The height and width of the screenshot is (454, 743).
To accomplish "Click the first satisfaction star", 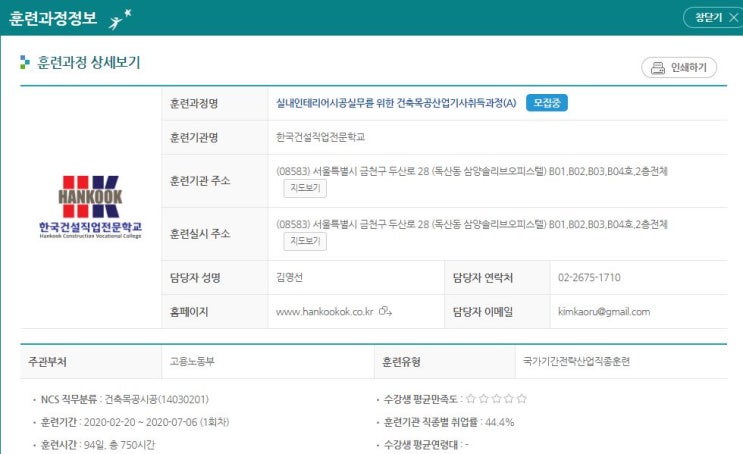I will coord(471,399).
